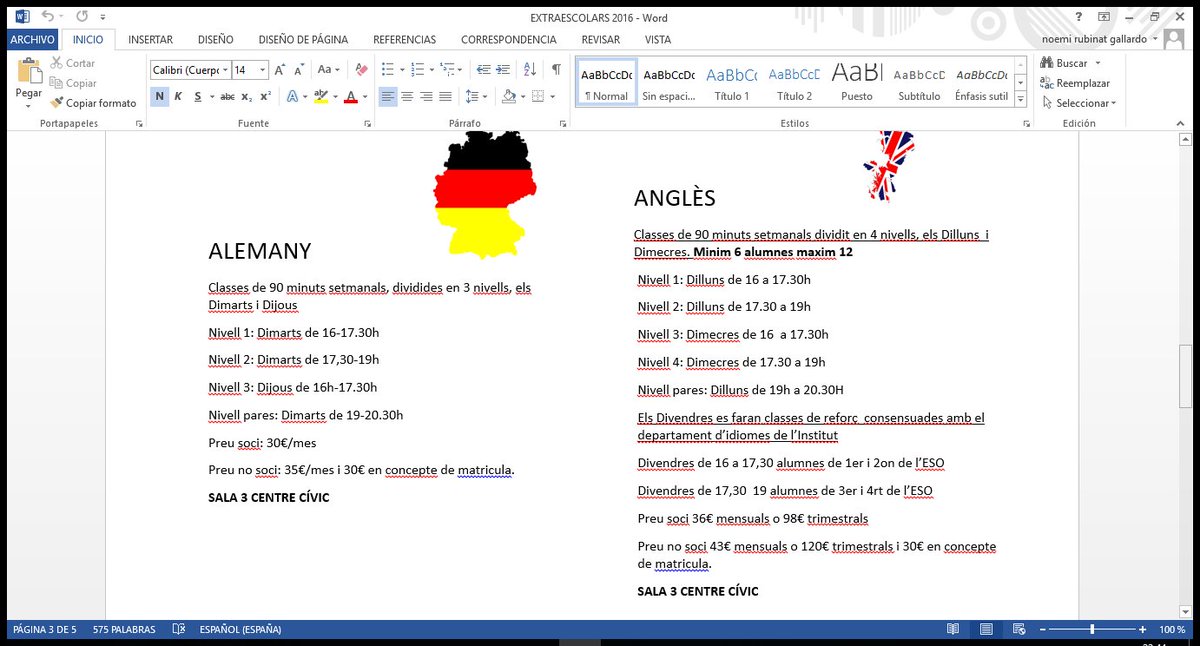This screenshot has height=646, width=1200.
Task: Decrease the paragraph indent
Action: (x=485, y=70)
